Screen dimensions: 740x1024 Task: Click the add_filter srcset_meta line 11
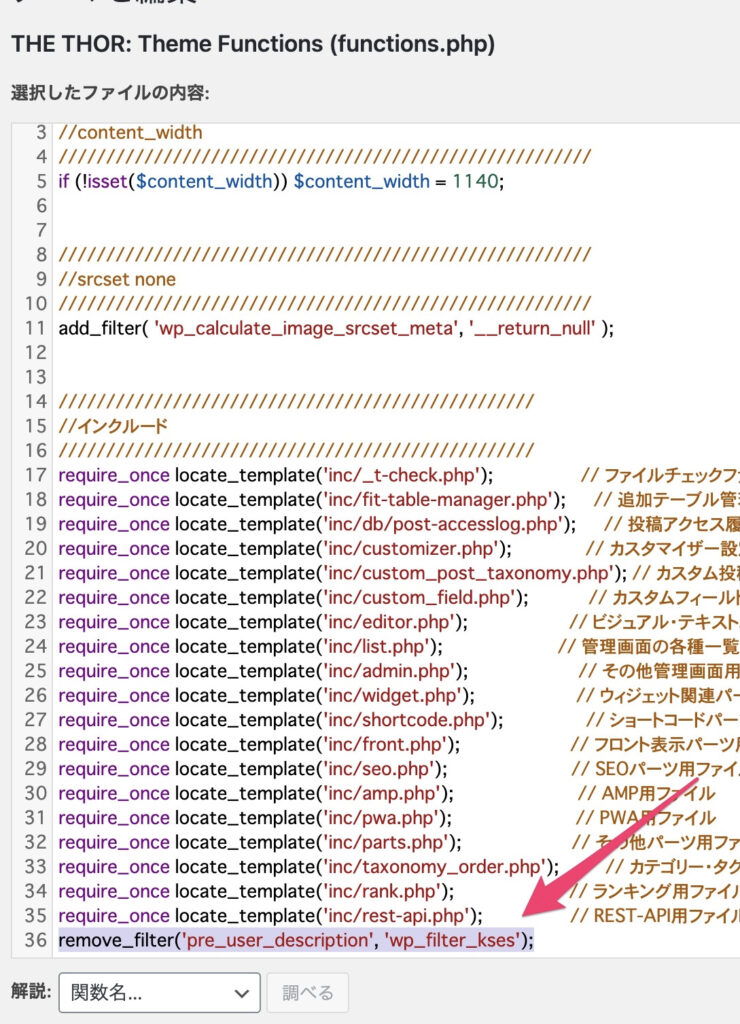coord(336,328)
